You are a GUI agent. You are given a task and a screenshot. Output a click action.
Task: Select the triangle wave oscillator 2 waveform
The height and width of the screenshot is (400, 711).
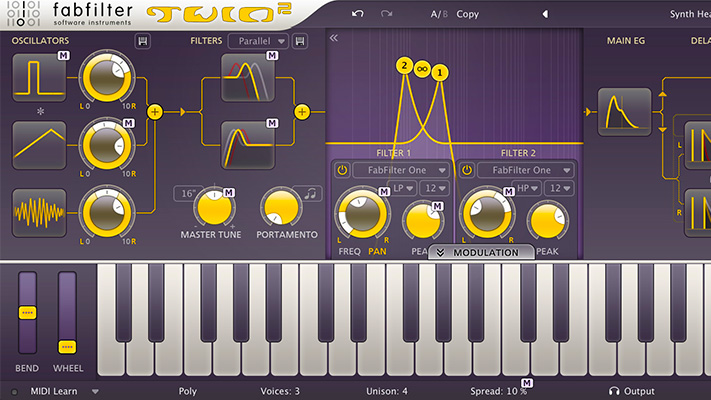[39, 145]
